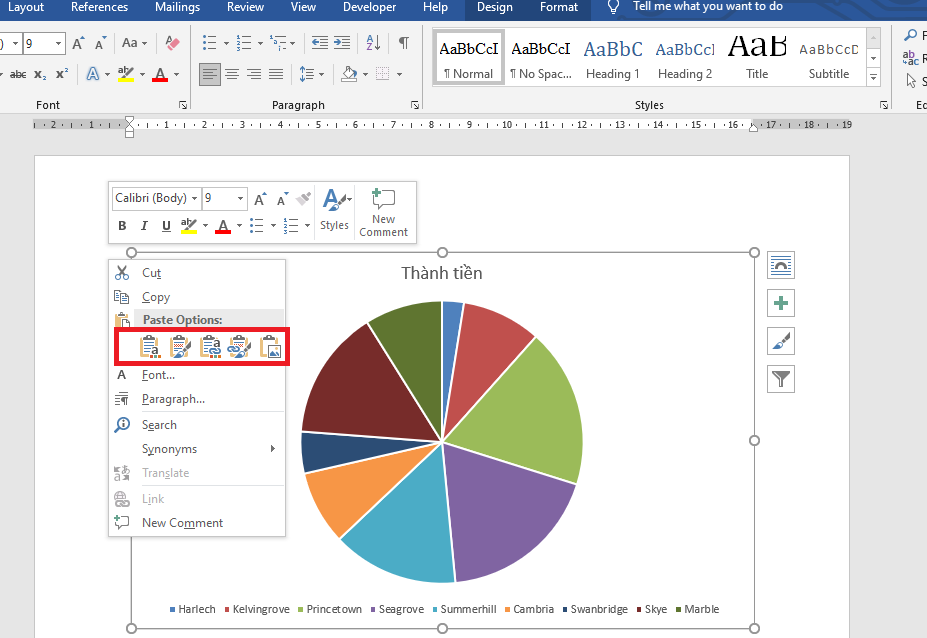Choose the Paste as Picture option
This screenshot has height=638, width=927.
(x=271, y=347)
